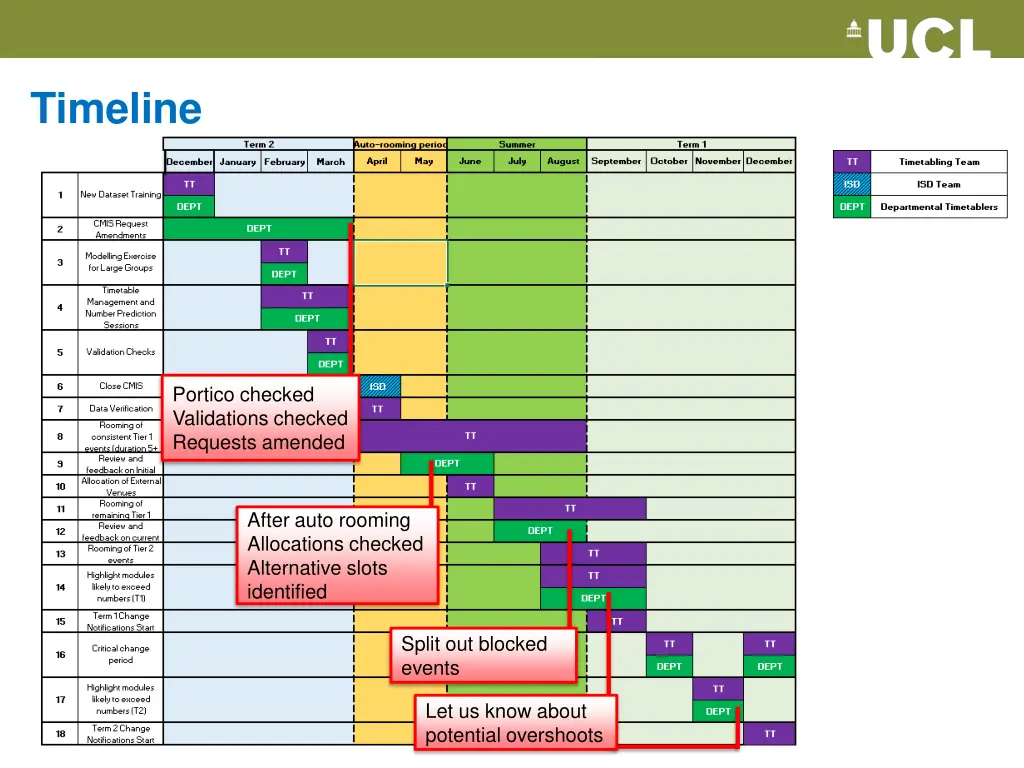
Task: Click the July month header
Action: point(517,161)
